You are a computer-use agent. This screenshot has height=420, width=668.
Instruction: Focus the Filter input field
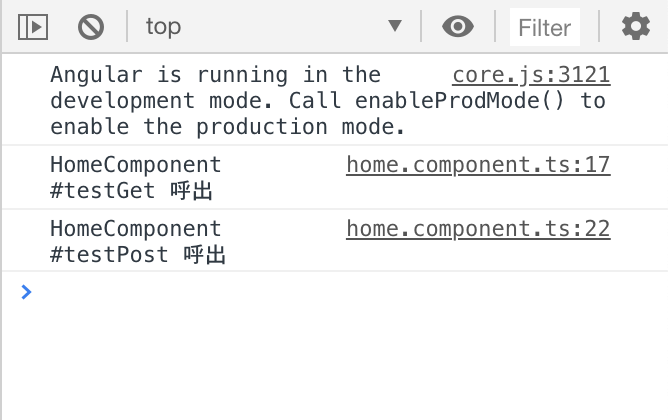coord(545,28)
